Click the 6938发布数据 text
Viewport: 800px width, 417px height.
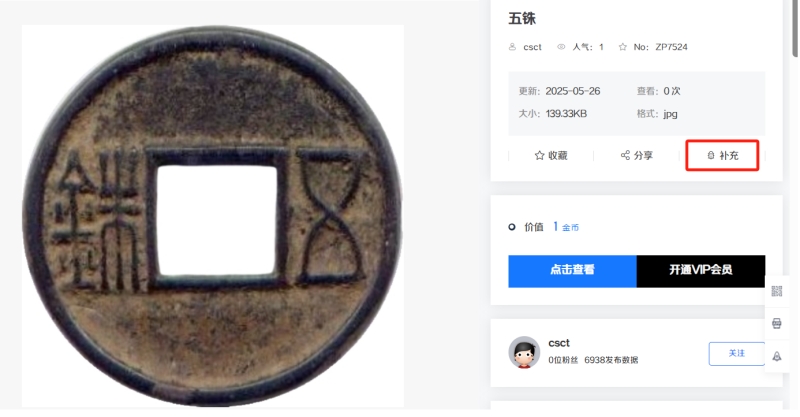[611, 360]
